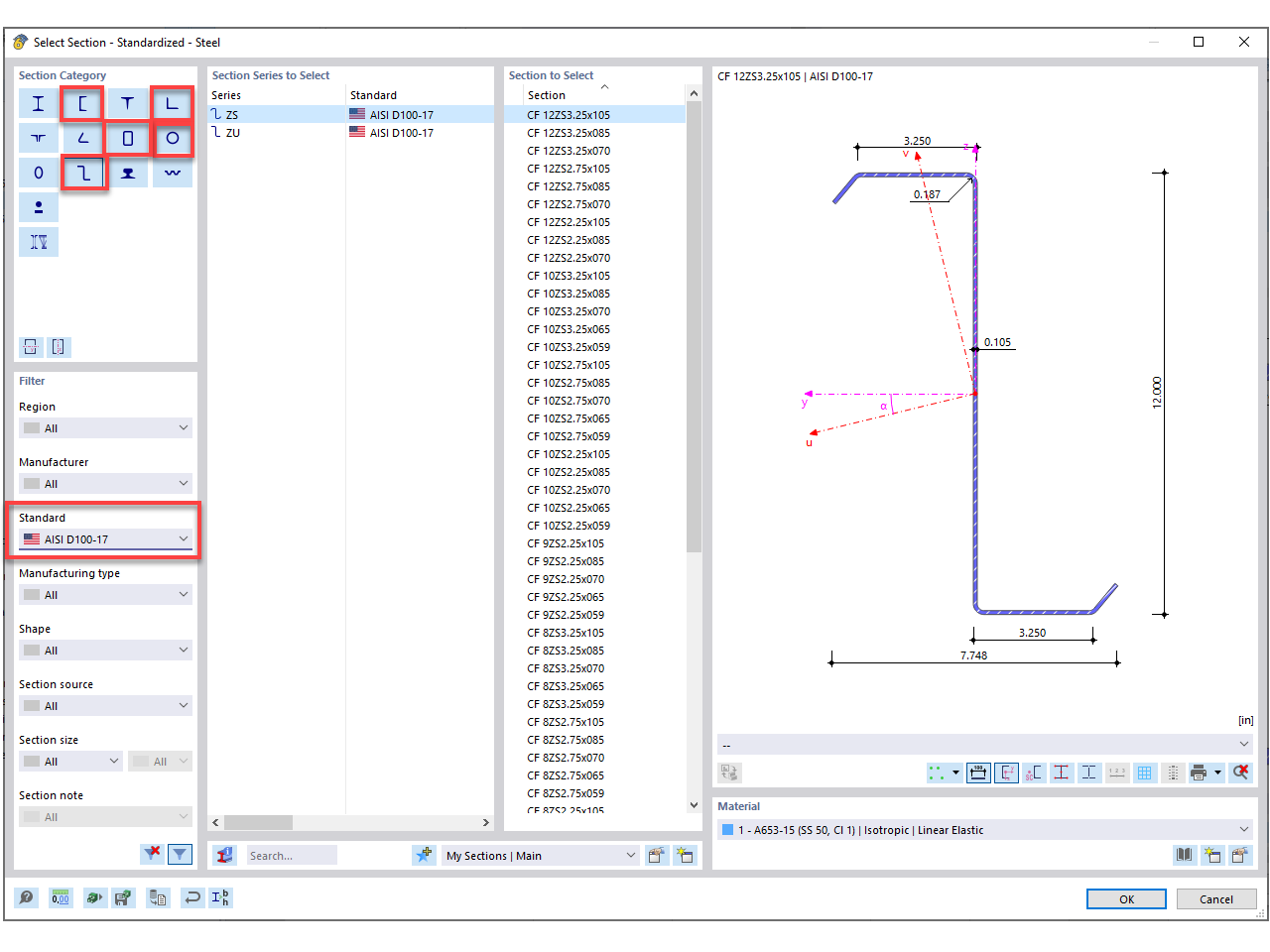This screenshot has width=1270, height=952.
Task: Toggle plain I-section outline display icon
Action: 1089,773
